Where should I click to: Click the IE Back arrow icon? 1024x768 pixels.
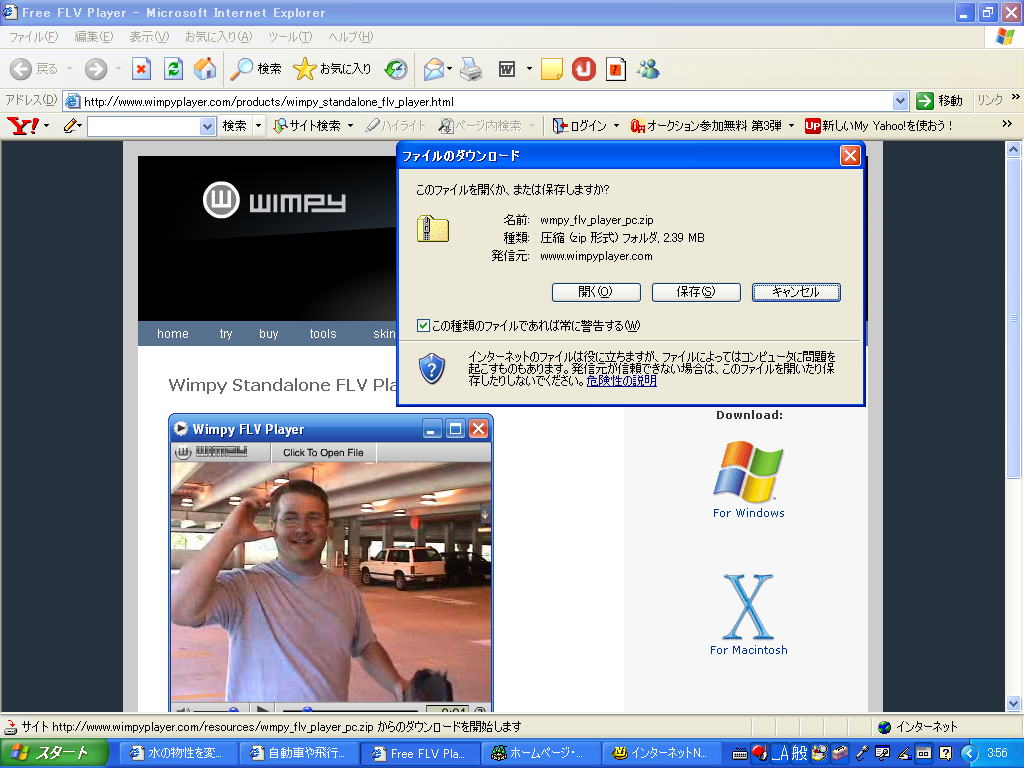[21, 69]
